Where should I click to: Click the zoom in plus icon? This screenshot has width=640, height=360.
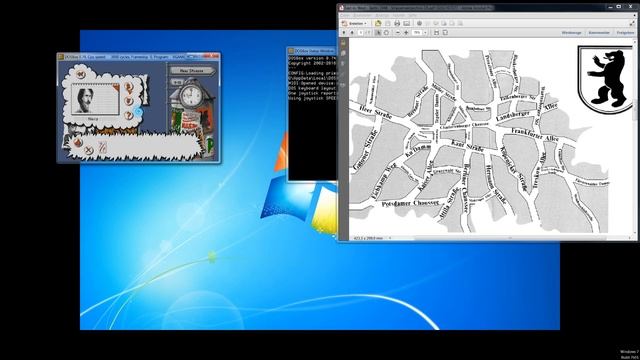click(406, 33)
